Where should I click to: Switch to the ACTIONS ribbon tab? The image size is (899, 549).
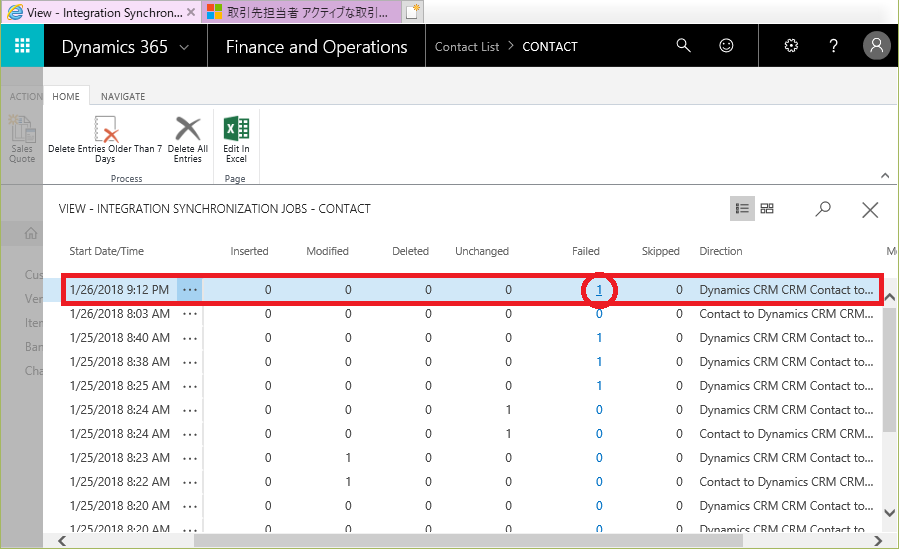tap(26, 96)
